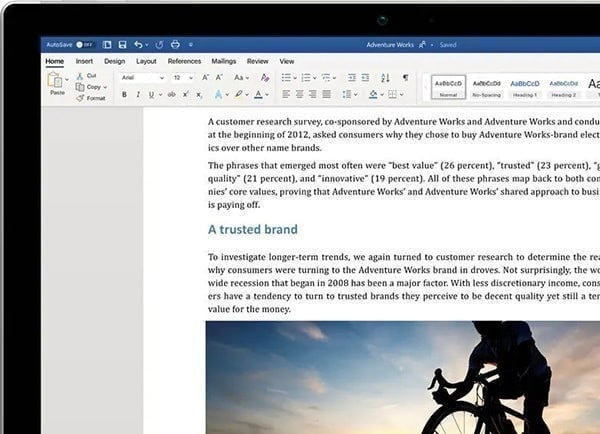
Task: Open font color dropdown arrow
Action: 267,95
